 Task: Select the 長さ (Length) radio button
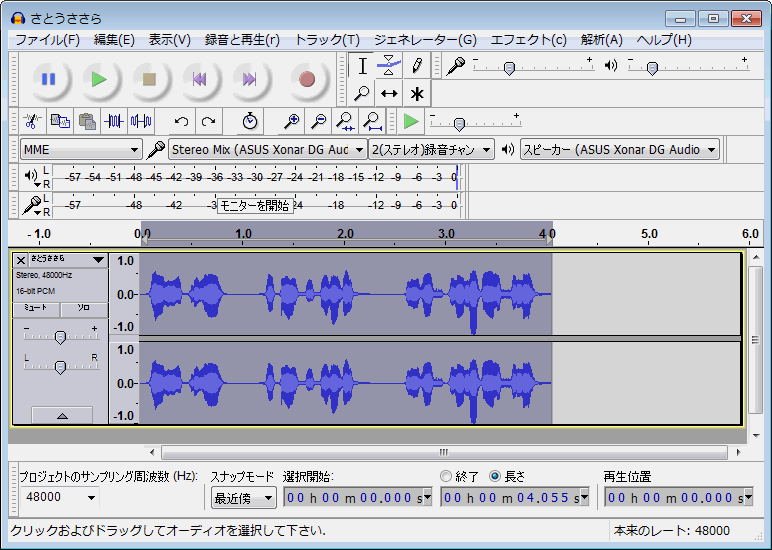(x=495, y=476)
